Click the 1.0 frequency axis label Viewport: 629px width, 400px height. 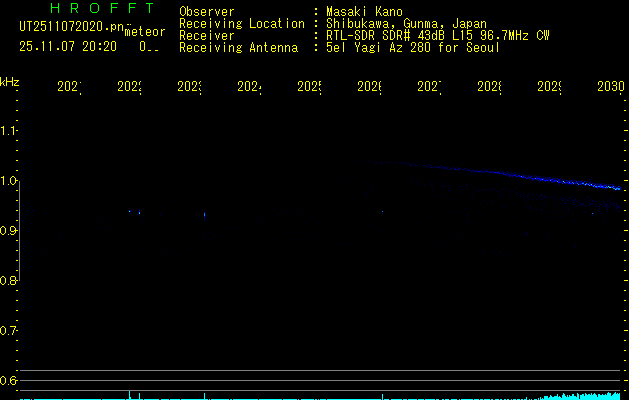(8, 181)
